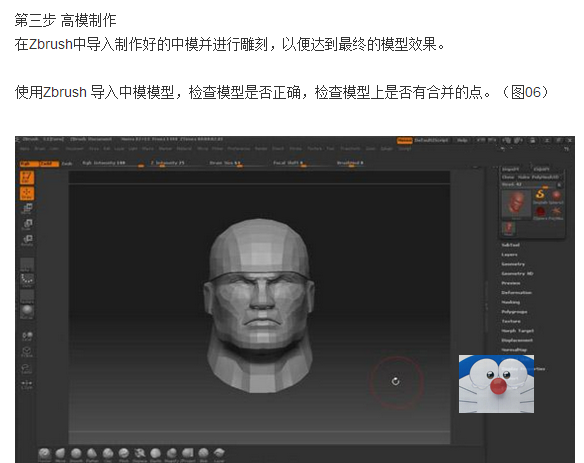Select the large red head tool thumbnail
The width and height of the screenshot is (584, 463).
click(x=516, y=204)
